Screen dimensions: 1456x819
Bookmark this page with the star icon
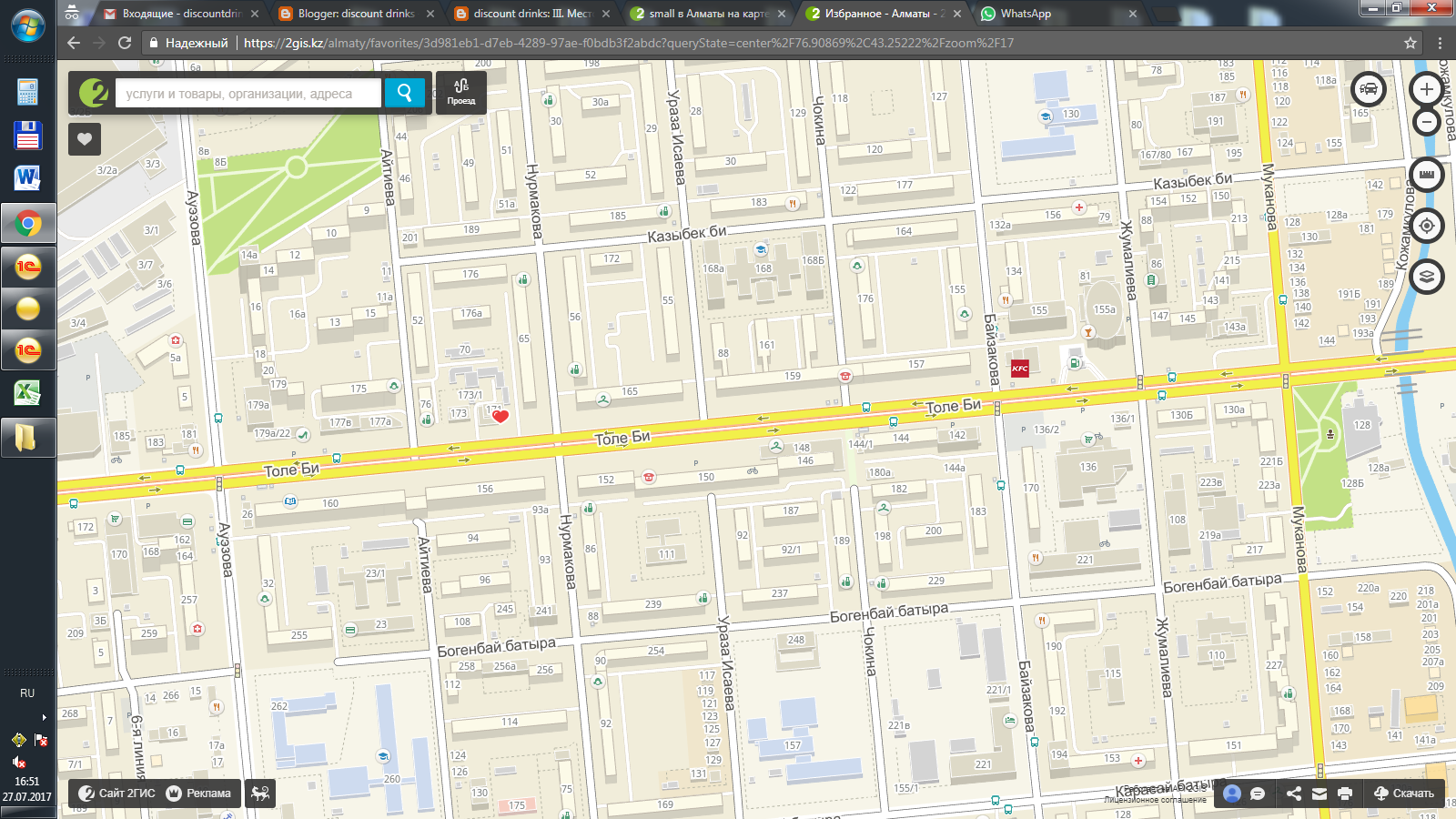pyautogui.click(x=1410, y=43)
